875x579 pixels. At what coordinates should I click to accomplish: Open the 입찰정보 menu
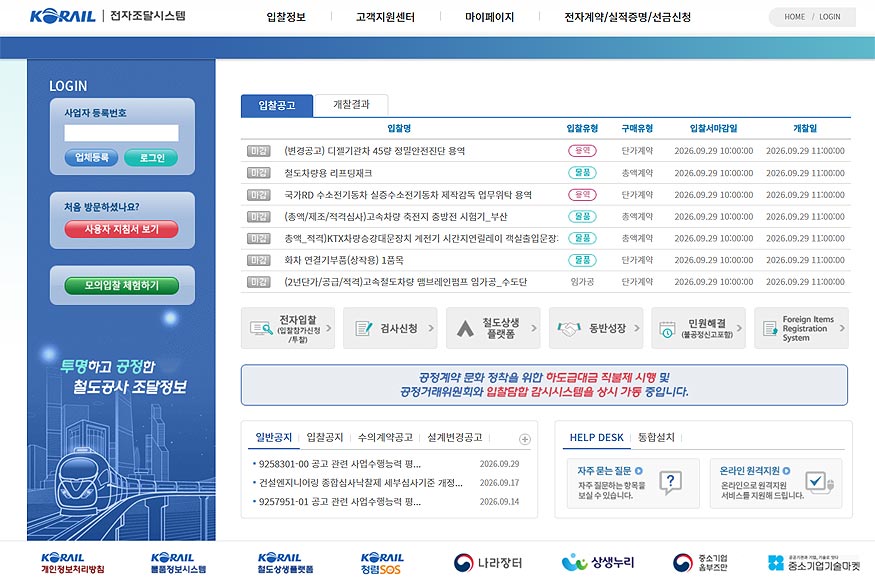pos(286,17)
